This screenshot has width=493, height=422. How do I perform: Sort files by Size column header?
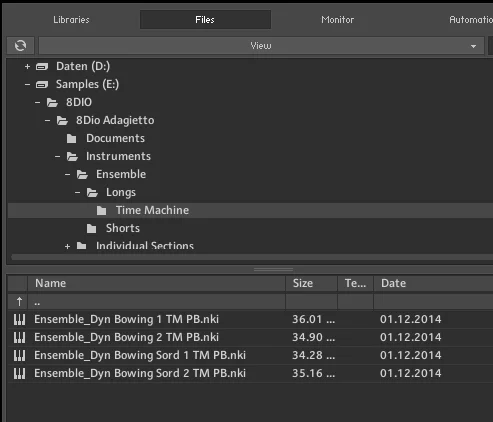click(311, 283)
